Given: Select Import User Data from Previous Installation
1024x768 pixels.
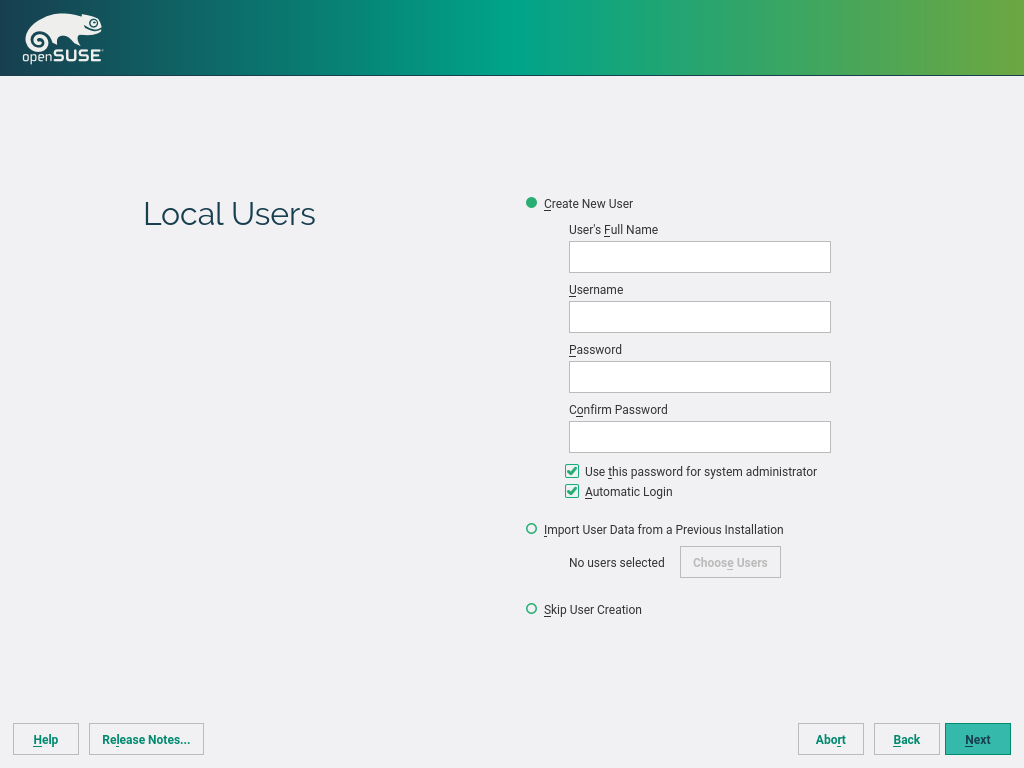Looking at the screenshot, I should pos(532,529).
